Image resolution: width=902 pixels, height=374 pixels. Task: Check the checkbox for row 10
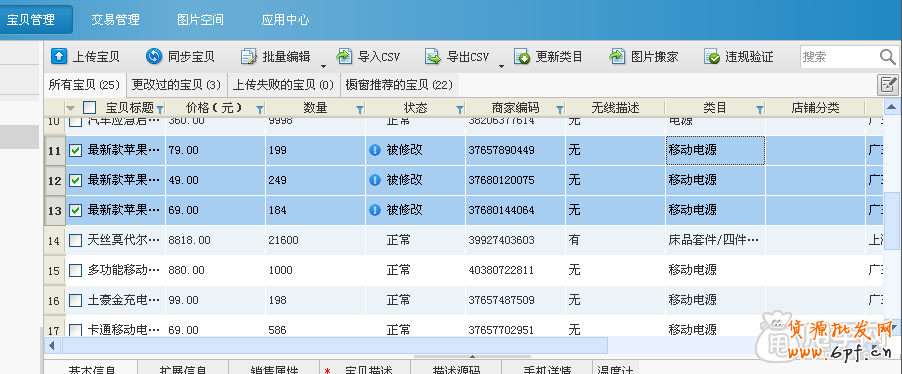tap(75, 121)
